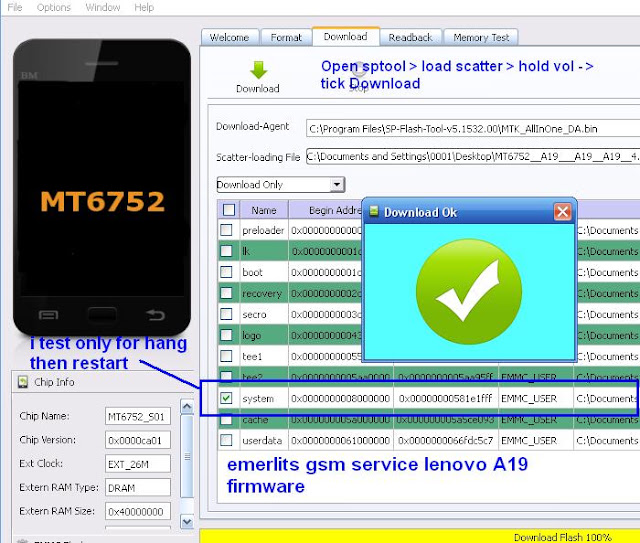Viewport: 640px width, 543px height.
Task: Check the preloader partition checkbox
Action: click(x=226, y=230)
